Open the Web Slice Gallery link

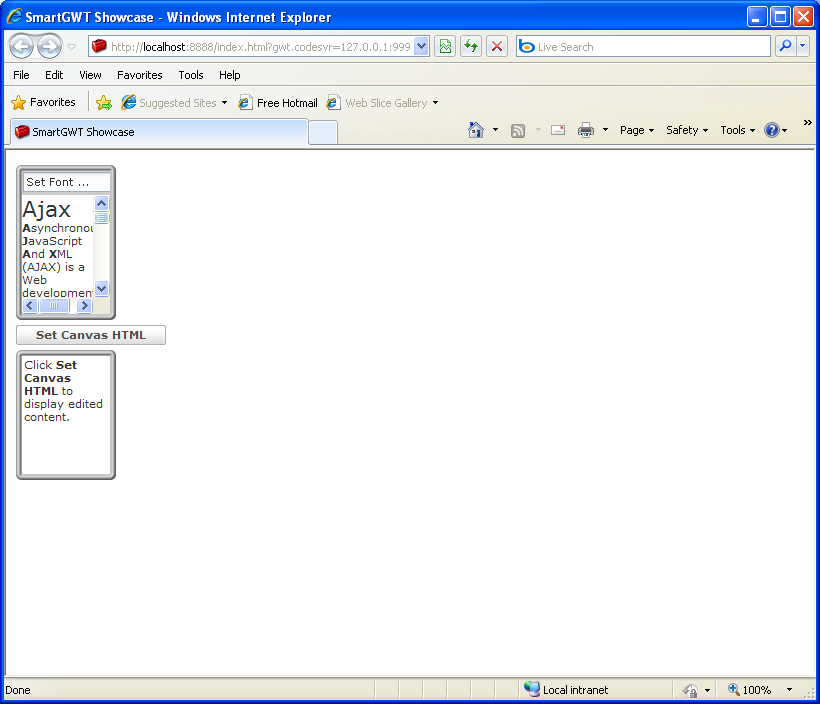point(377,103)
